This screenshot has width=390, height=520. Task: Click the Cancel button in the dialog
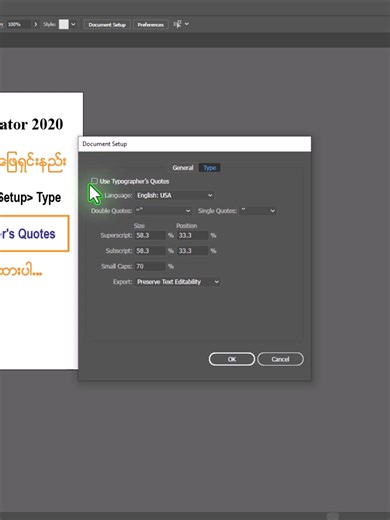click(x=280, y=359)
